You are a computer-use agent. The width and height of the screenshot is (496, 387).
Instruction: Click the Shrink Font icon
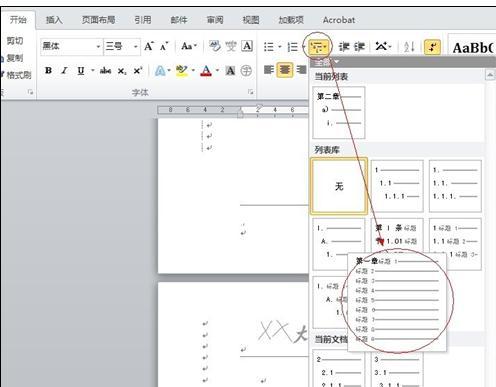[x=164, y=46]
